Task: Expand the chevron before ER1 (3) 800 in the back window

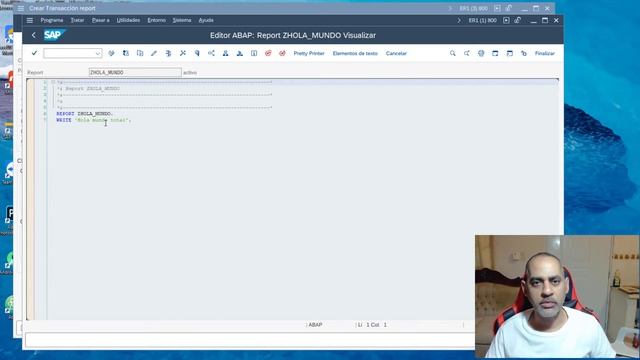Action: (450, 8)
